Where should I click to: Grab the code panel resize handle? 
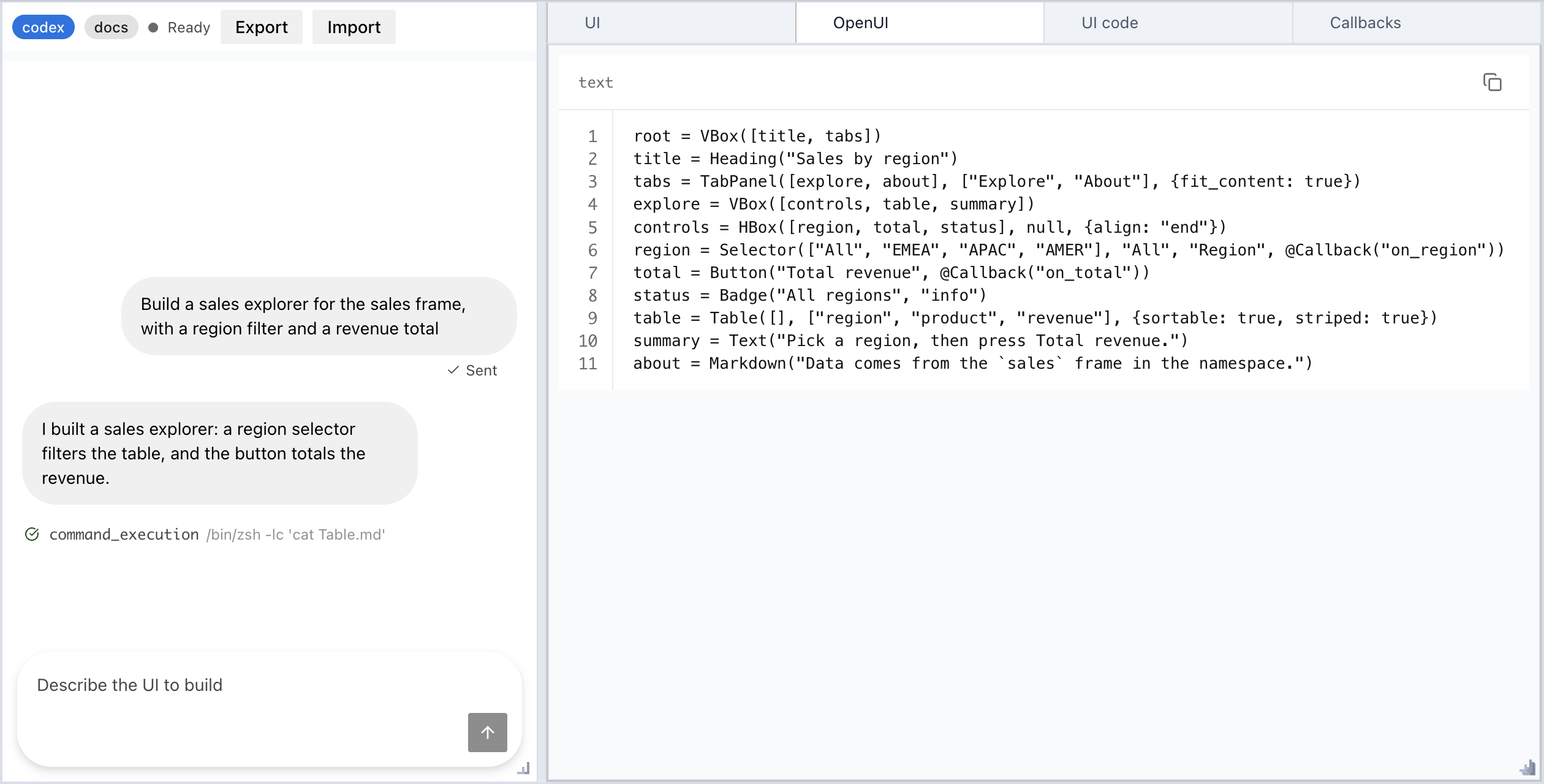tap(1527, 768)
